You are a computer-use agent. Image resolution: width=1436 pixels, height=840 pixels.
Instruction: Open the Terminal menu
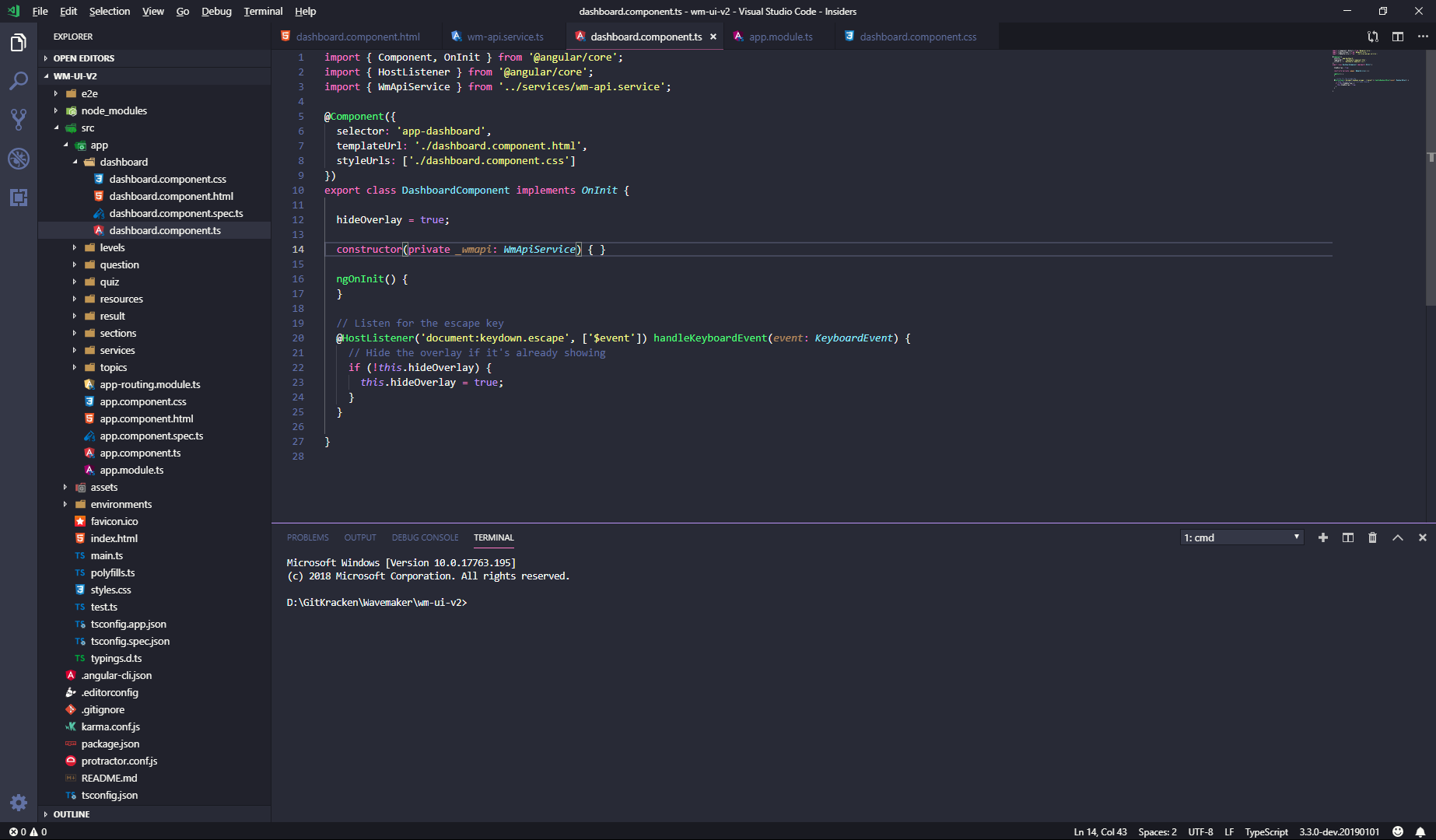tap(263, 11)
